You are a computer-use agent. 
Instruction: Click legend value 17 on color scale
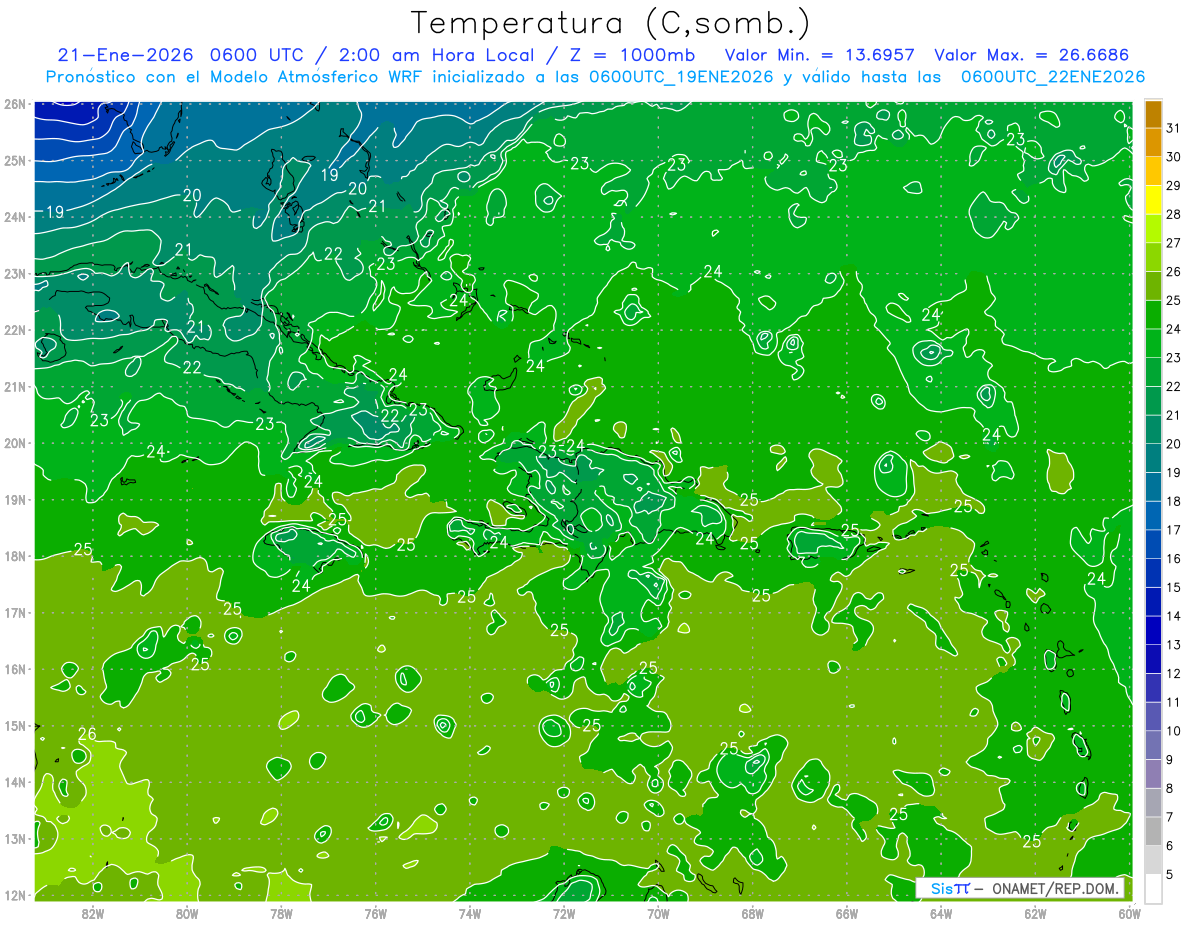click(x=1174, y=530)
